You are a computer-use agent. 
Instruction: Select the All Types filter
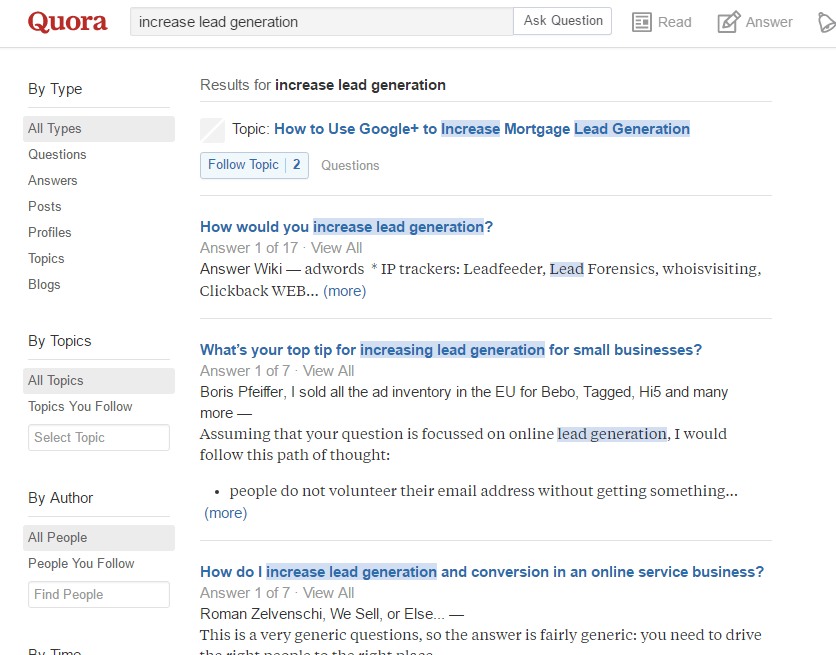(x=99, y=128)
